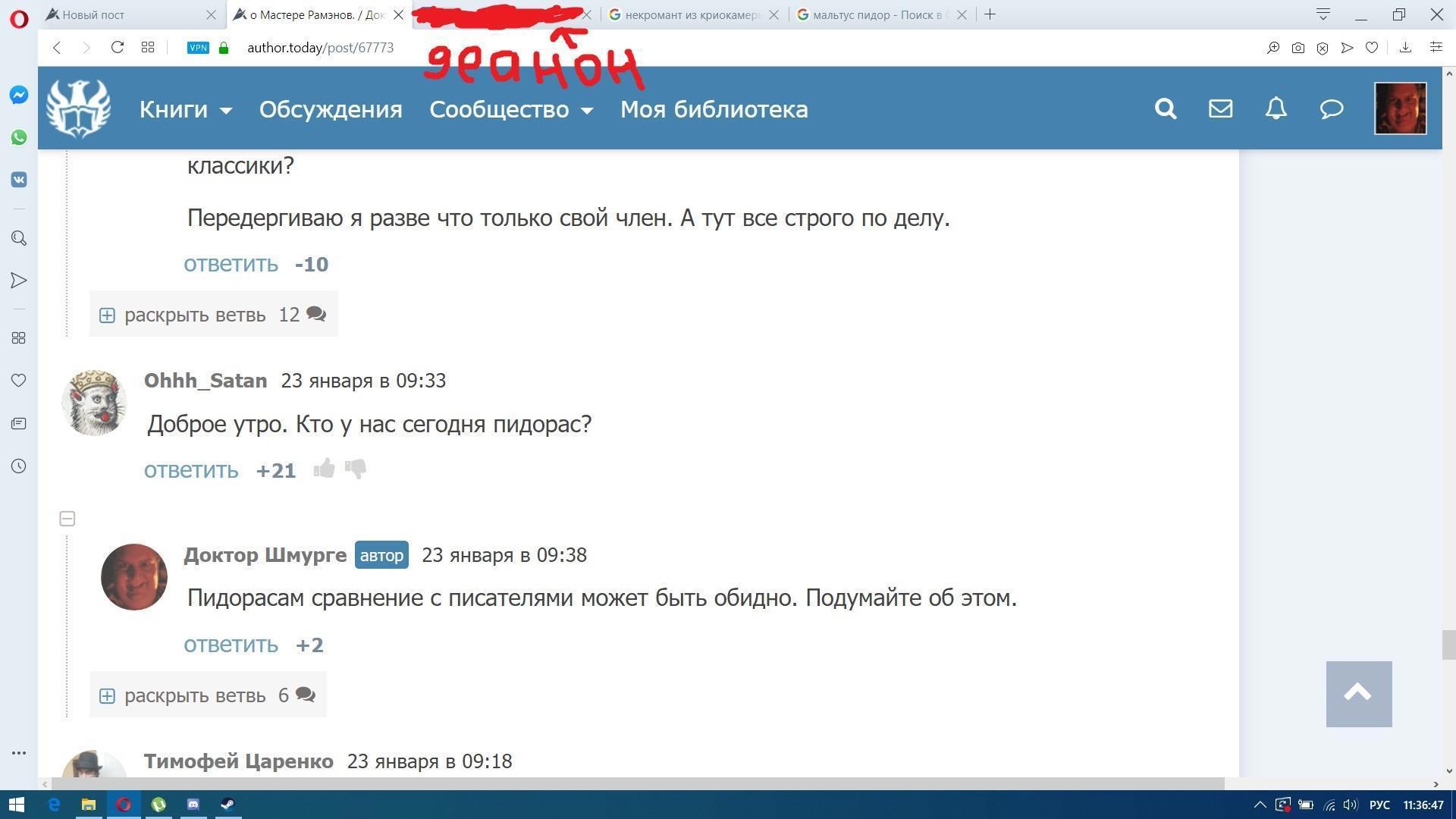Open the Ohhh_Satan user profile link
This screenshot has height=819, width=1456.
click(206, 381)
